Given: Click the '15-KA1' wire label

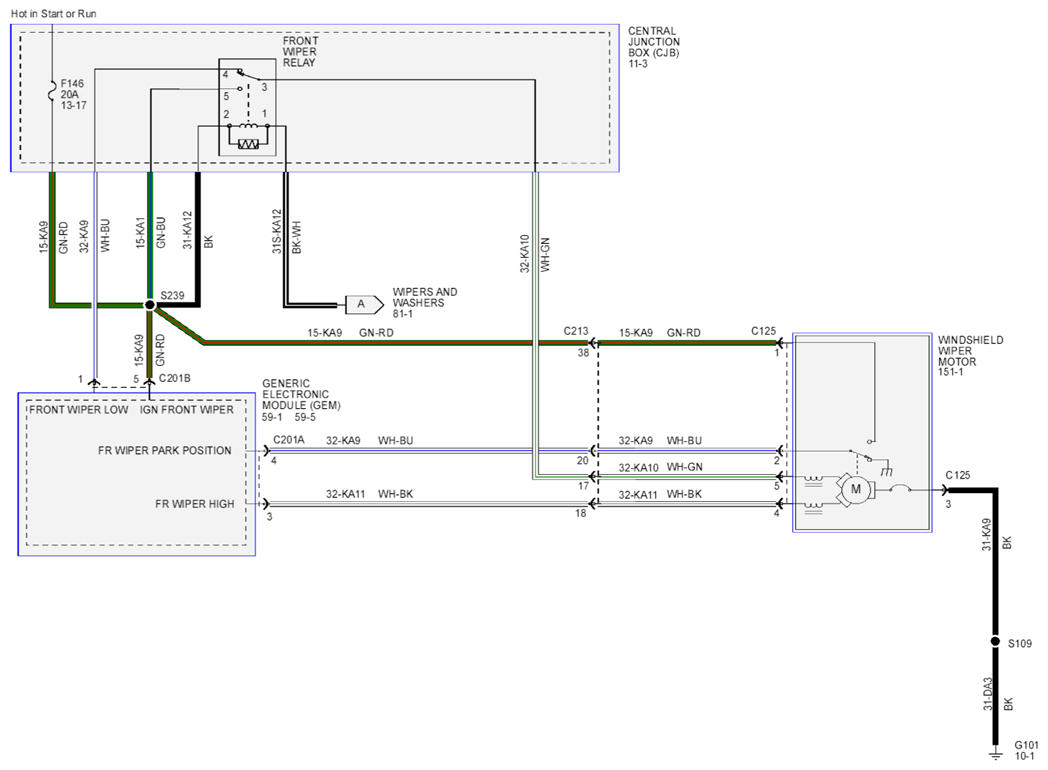Looking at the screenshot, I should coord(140,233).
